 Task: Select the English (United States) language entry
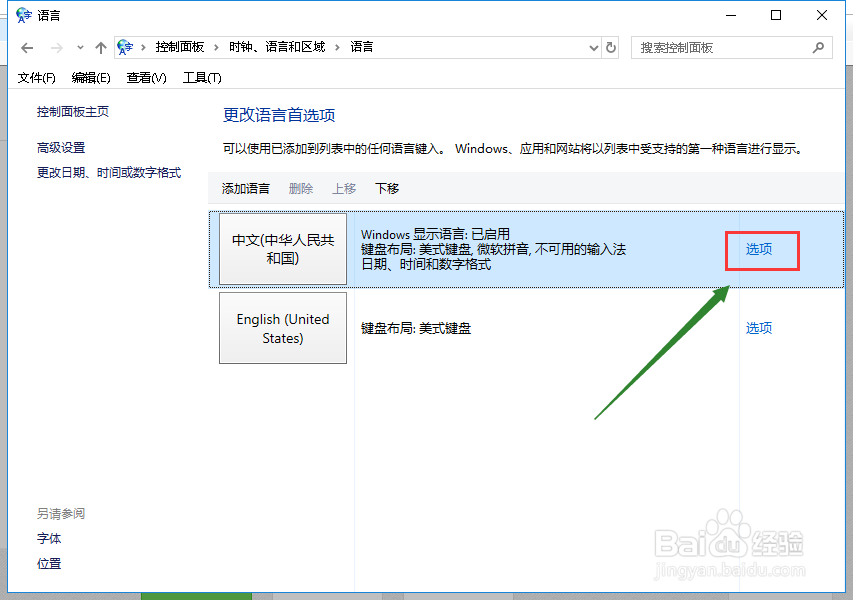[282, 328]
